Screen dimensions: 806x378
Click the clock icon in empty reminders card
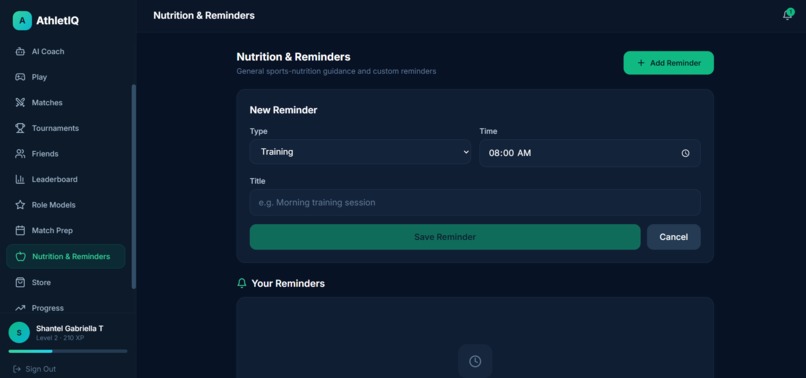(x=475, y=361)
